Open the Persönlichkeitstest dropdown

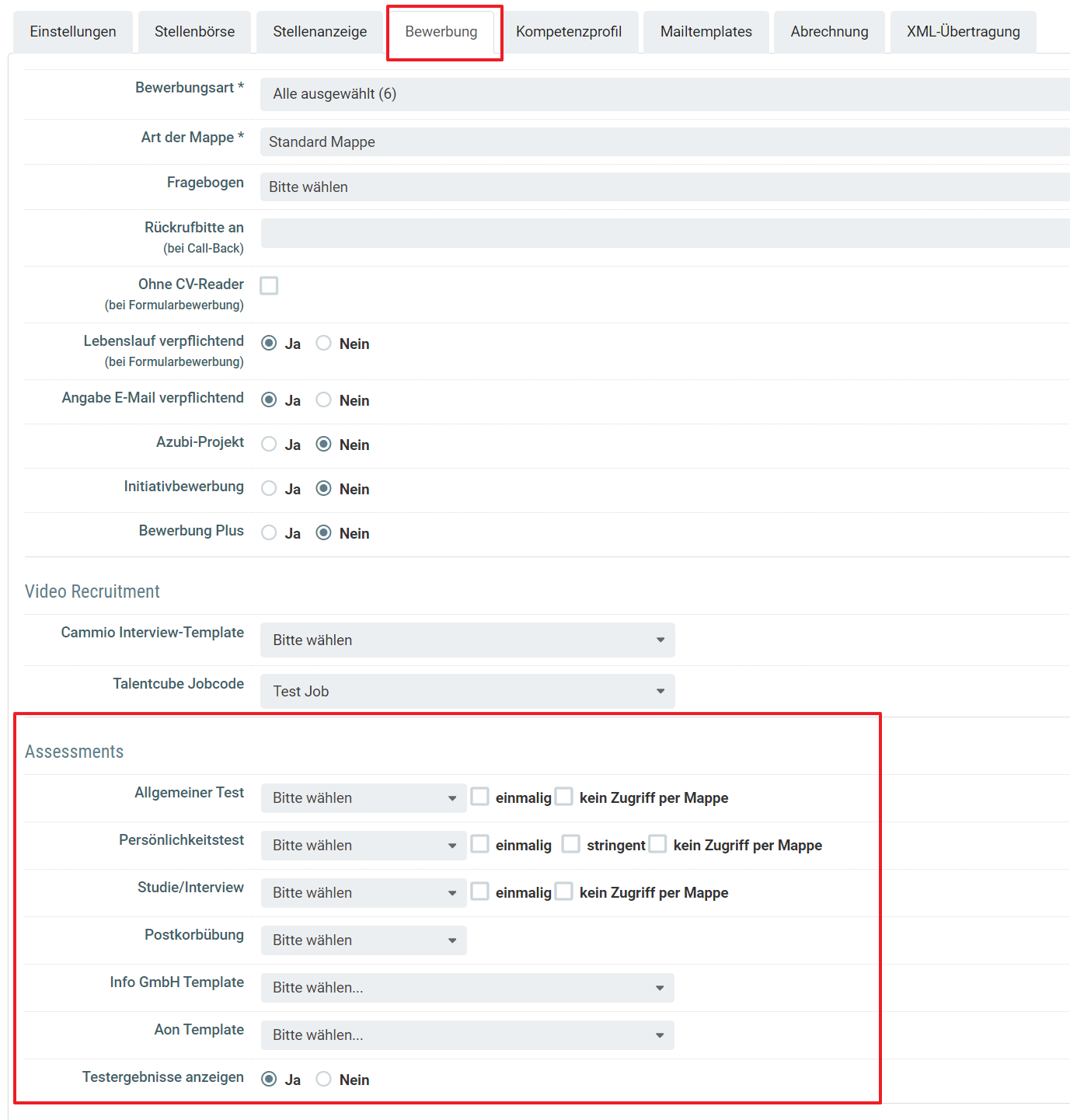pos(364,846)
